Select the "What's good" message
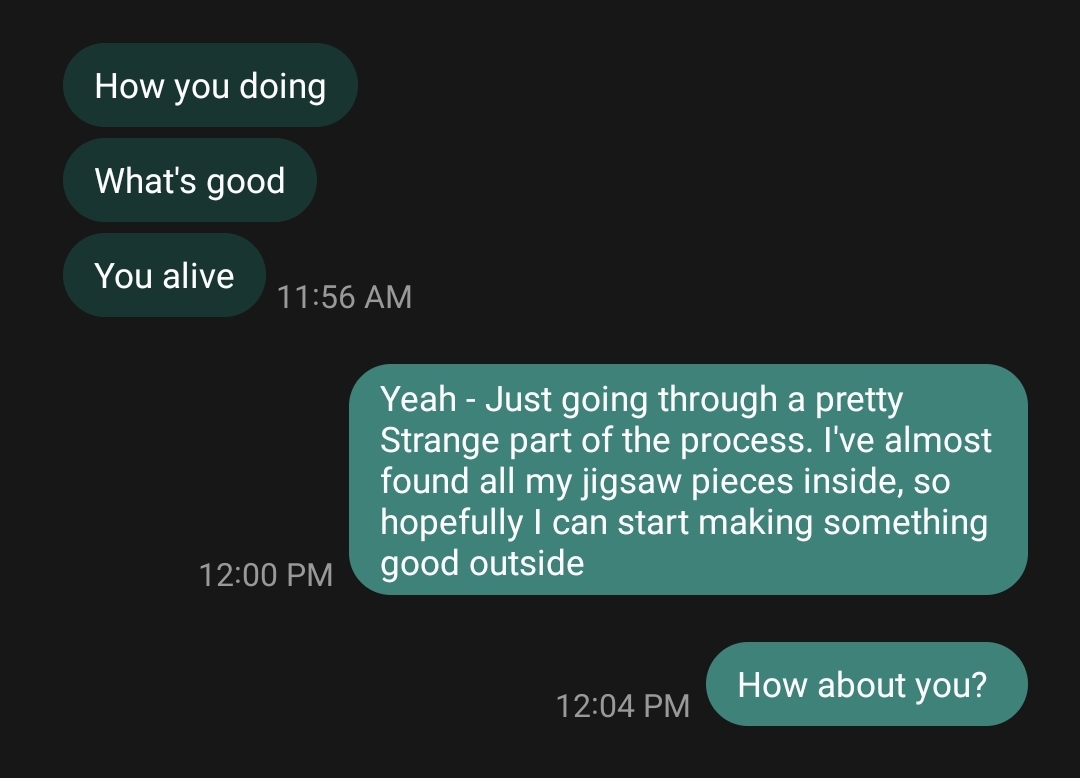The width and height of the screenshot is (1080, 778). (x=190, y=181)
